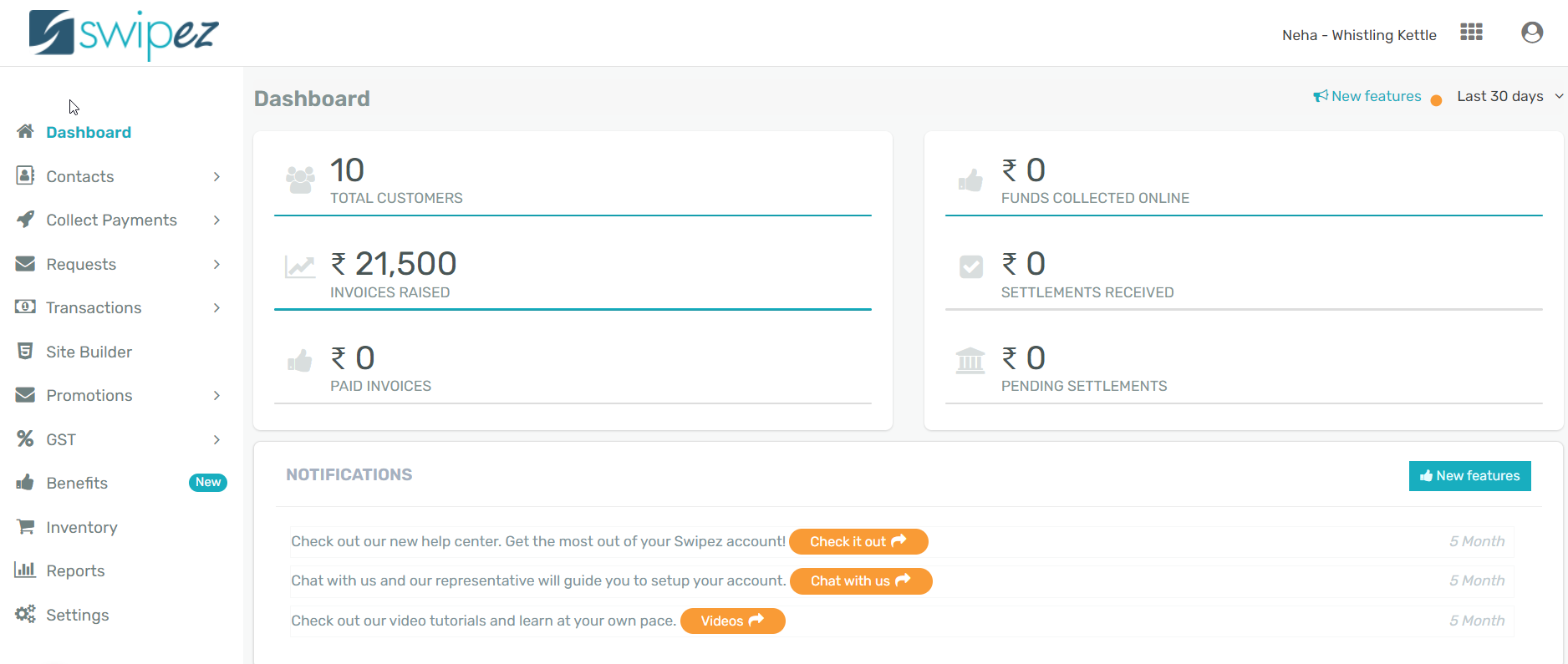Click the ₹ 21,500 Invoices Raised value
This screenshot has height=664, width=1568.
393,264
